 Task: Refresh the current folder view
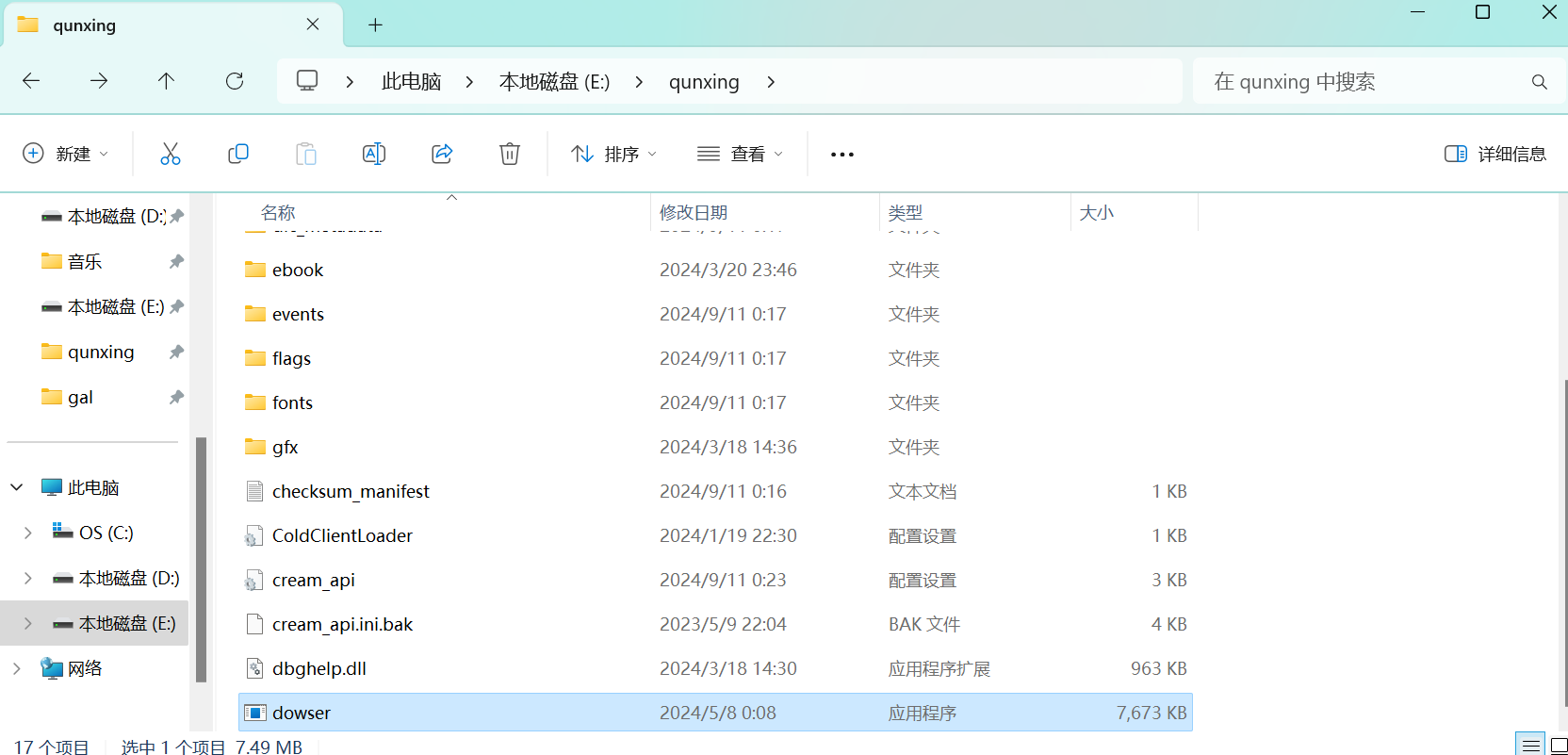[x=235, y=81]
